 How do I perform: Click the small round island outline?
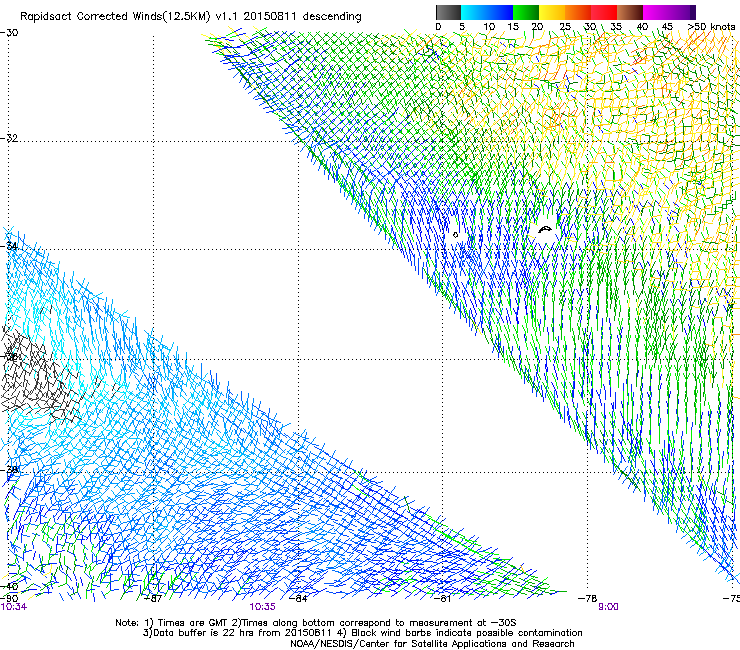click(x=455, y=235)
